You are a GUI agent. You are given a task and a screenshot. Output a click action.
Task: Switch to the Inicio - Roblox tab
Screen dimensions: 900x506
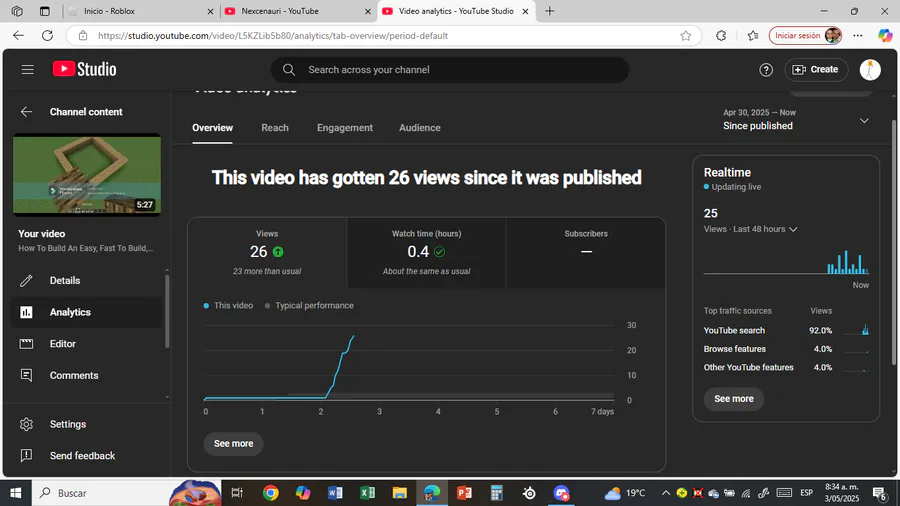140,11
